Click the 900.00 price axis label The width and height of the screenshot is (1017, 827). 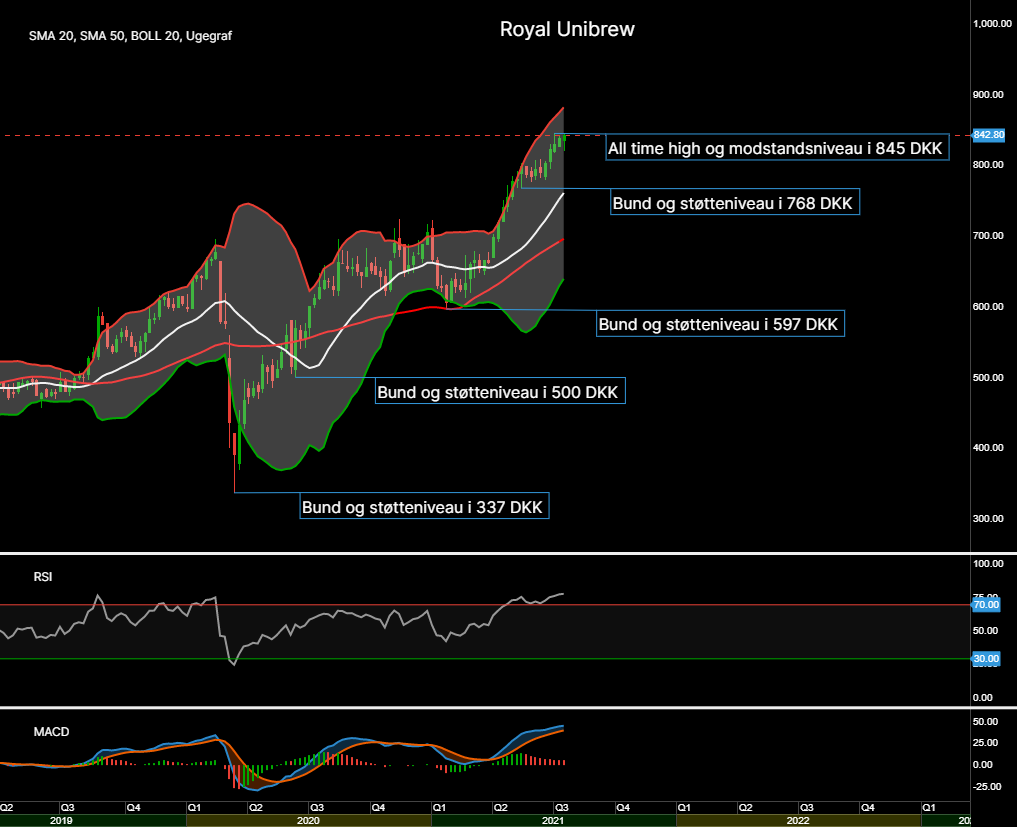[x=988, y=95]
